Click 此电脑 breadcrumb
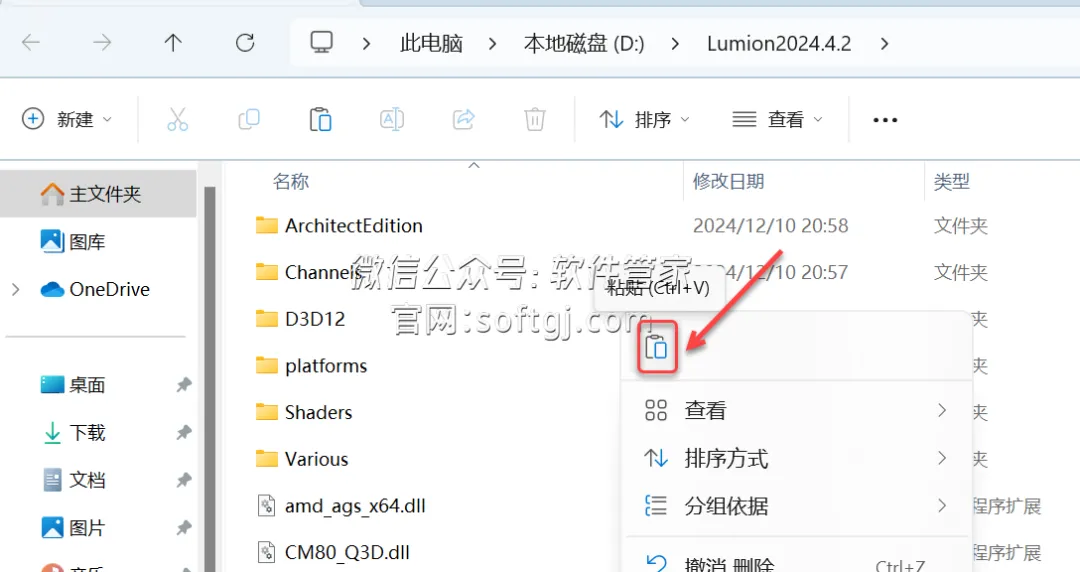The height and width of the screenshot is (572, 1080). coord(431,43)
